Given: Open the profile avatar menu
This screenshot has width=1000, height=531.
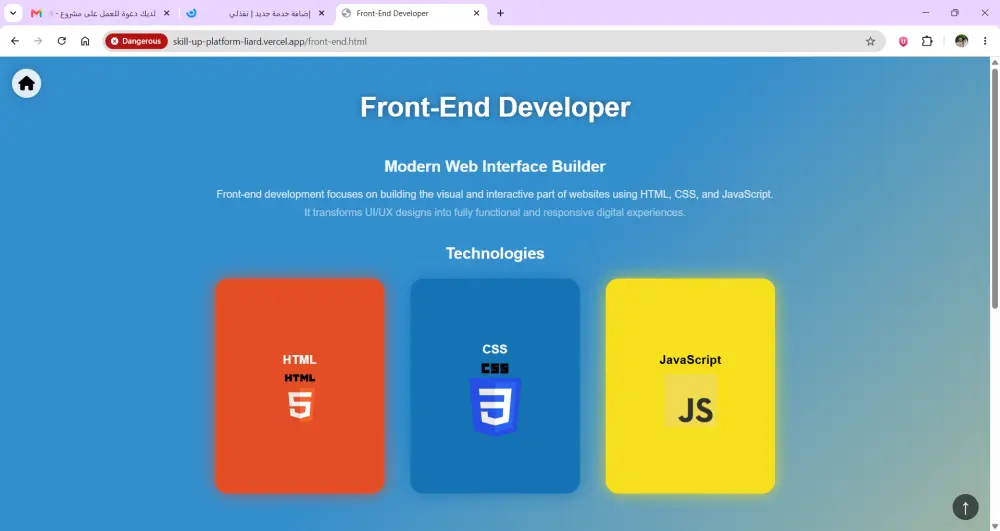Looking at the screenshot, I should (962, 41).
